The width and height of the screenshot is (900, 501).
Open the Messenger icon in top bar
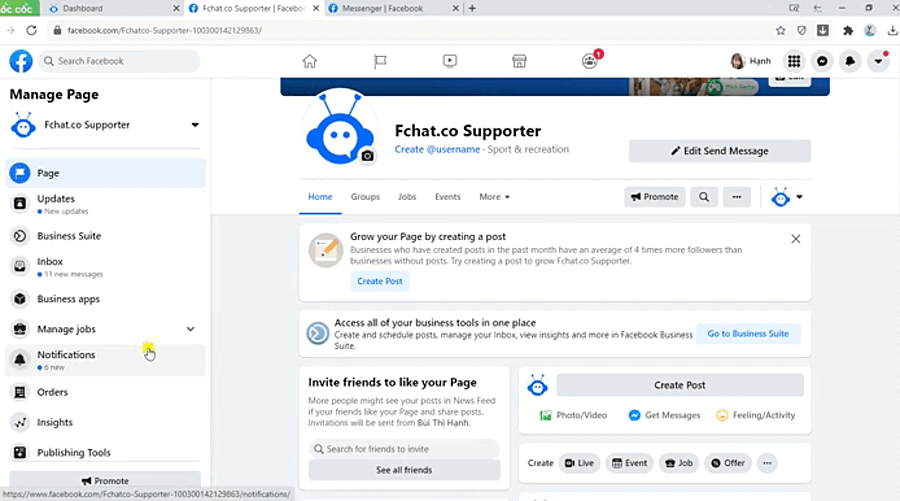pos(822,61)
